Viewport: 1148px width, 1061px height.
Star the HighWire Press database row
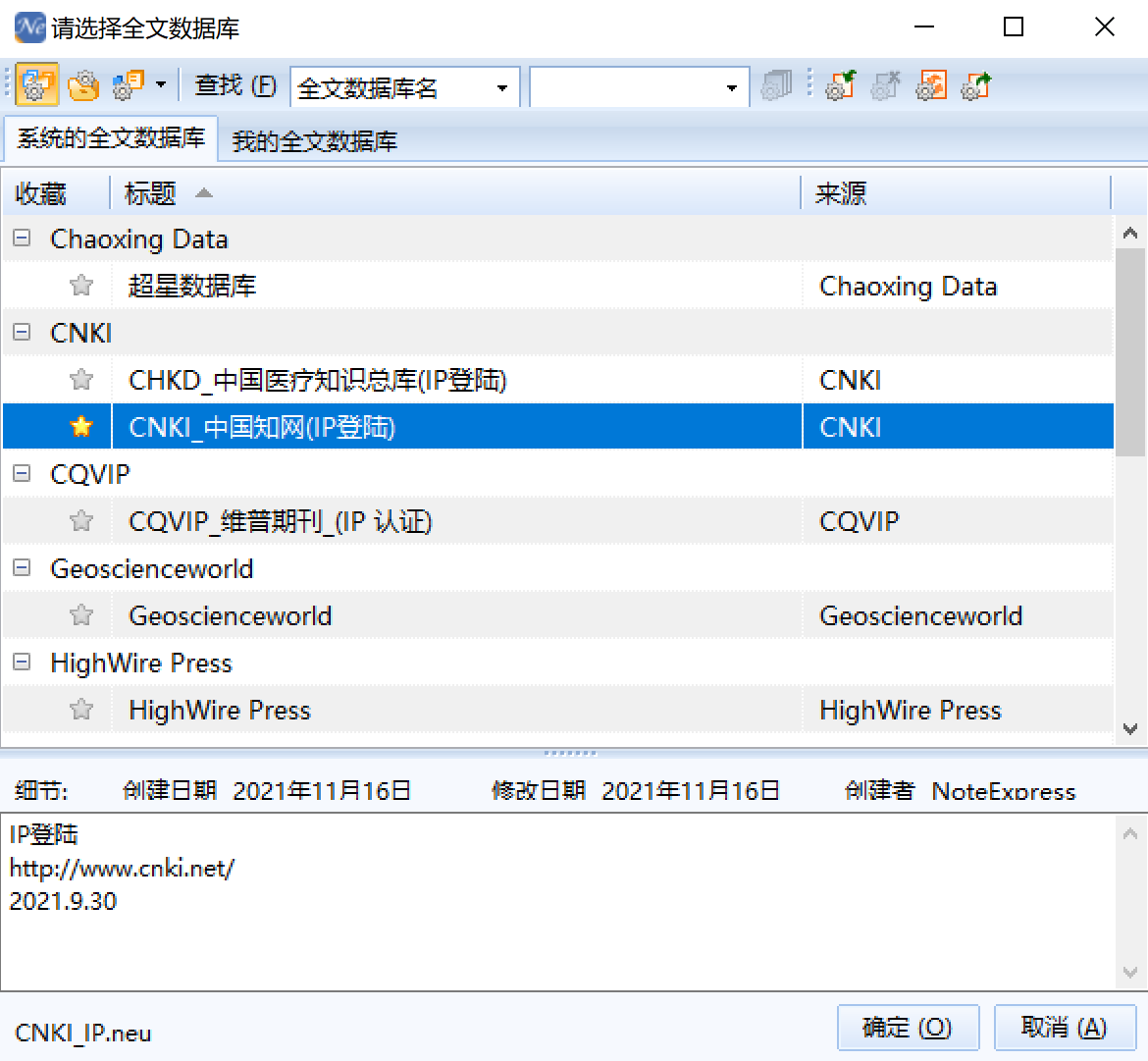[x=81, y=711]
